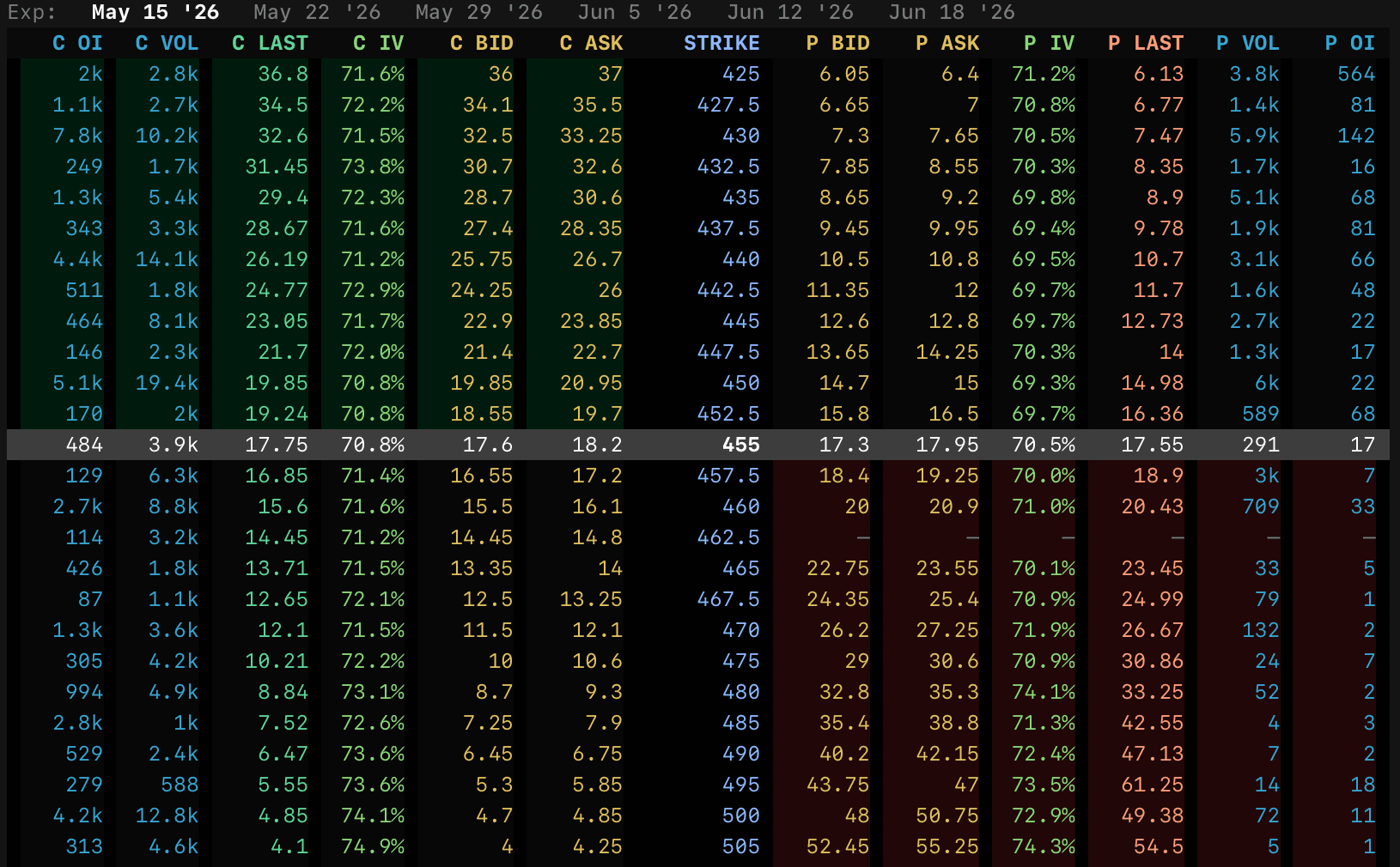Image resolution: width=1400 pixels, height=867 pixels.
Task: Click the C OI column header
Action: click(77, 43)
